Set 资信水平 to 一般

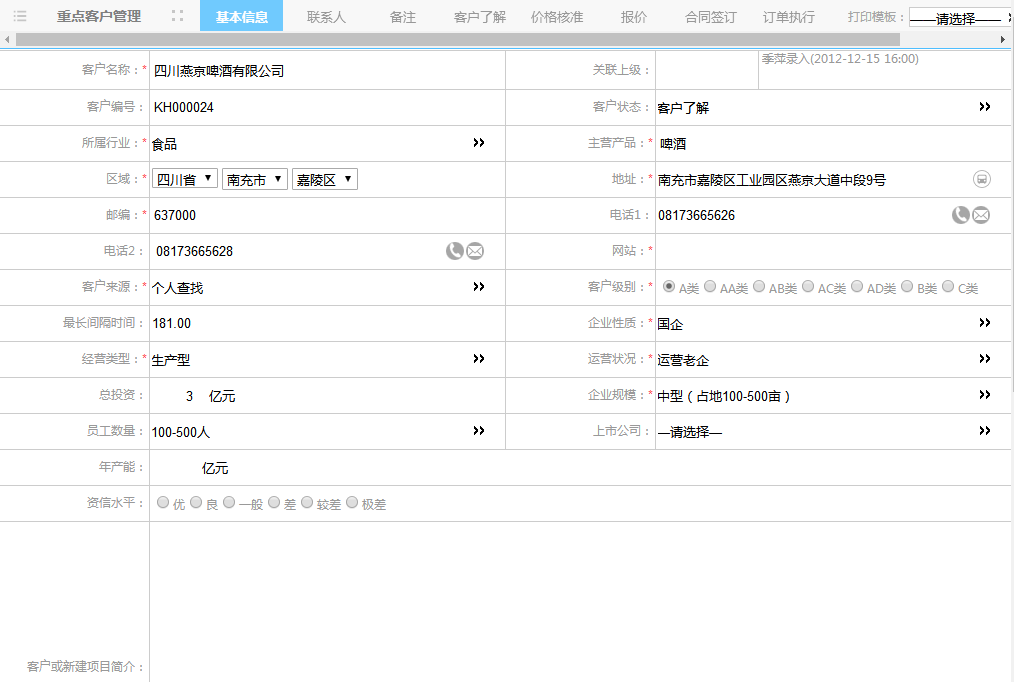[229, 502]
